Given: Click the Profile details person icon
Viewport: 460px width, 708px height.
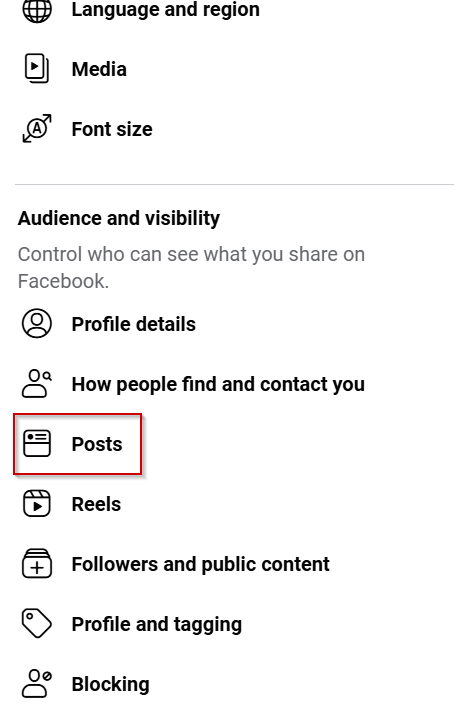Looking at the screenshot, I should [x=37, y=324].
